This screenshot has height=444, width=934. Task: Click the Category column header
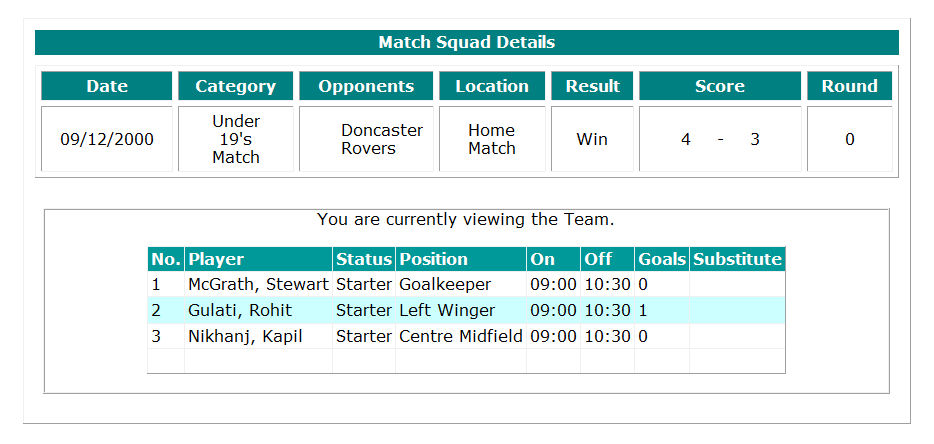pos(235,86)
